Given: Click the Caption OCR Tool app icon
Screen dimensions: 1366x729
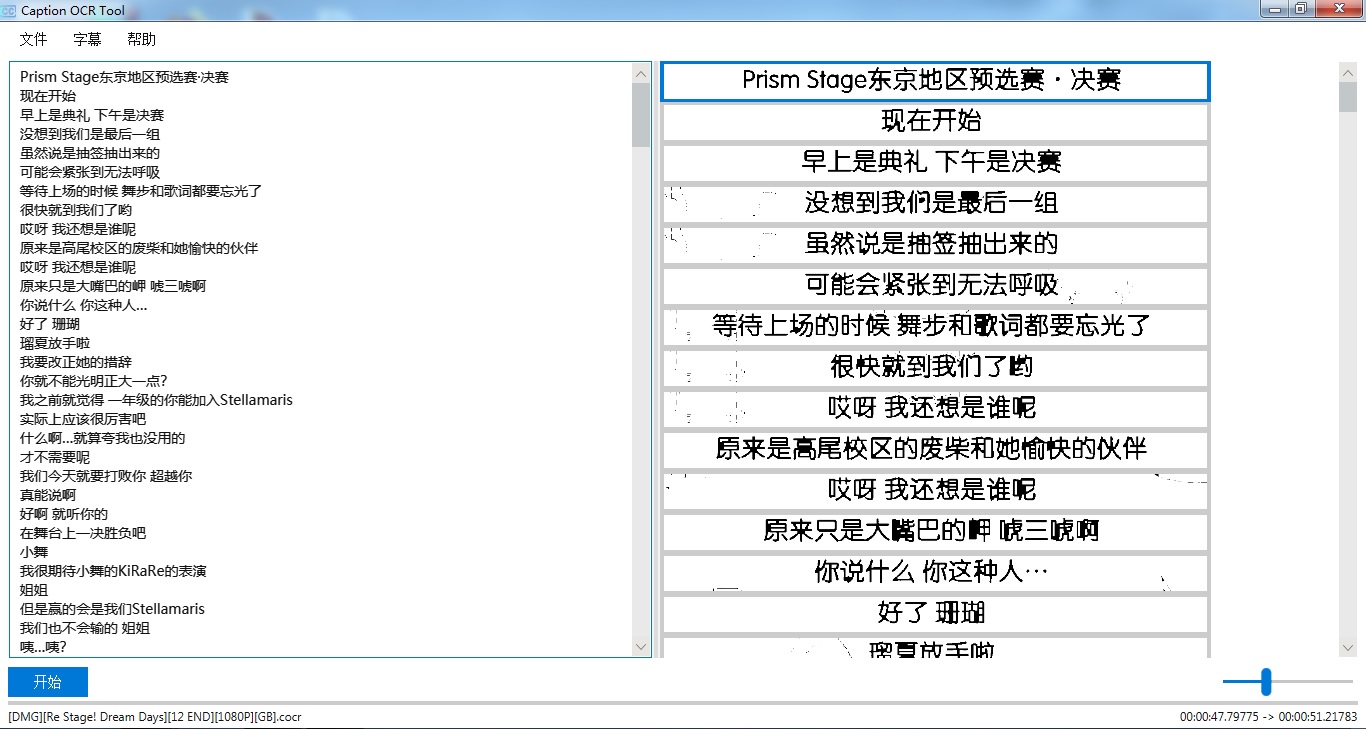Looking at the screenshot, I should [x=10, y=9].
